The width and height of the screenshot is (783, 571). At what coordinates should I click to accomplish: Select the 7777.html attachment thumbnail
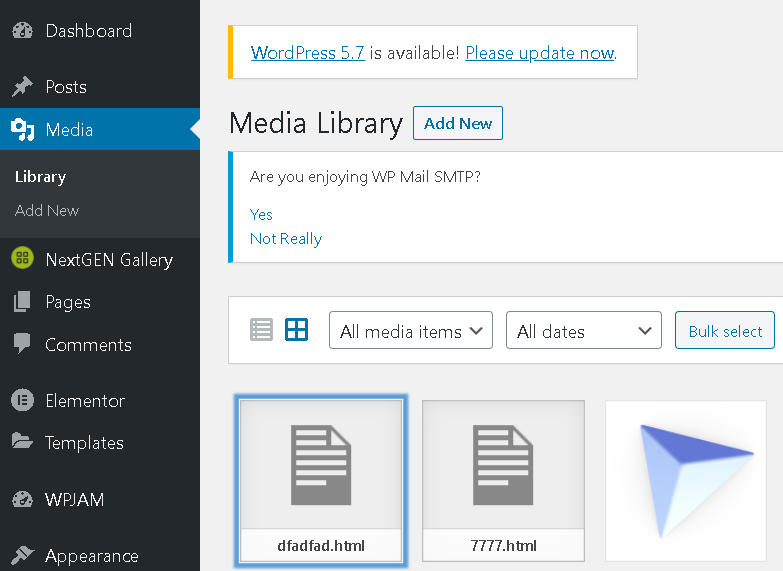[x=503, y=481]
